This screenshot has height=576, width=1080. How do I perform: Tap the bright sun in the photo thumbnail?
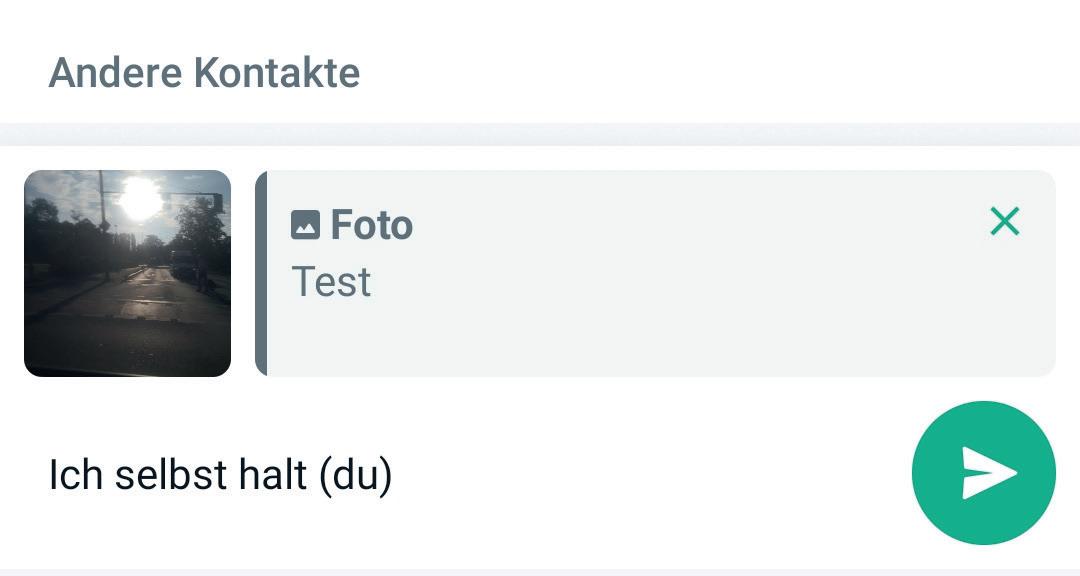139,199
